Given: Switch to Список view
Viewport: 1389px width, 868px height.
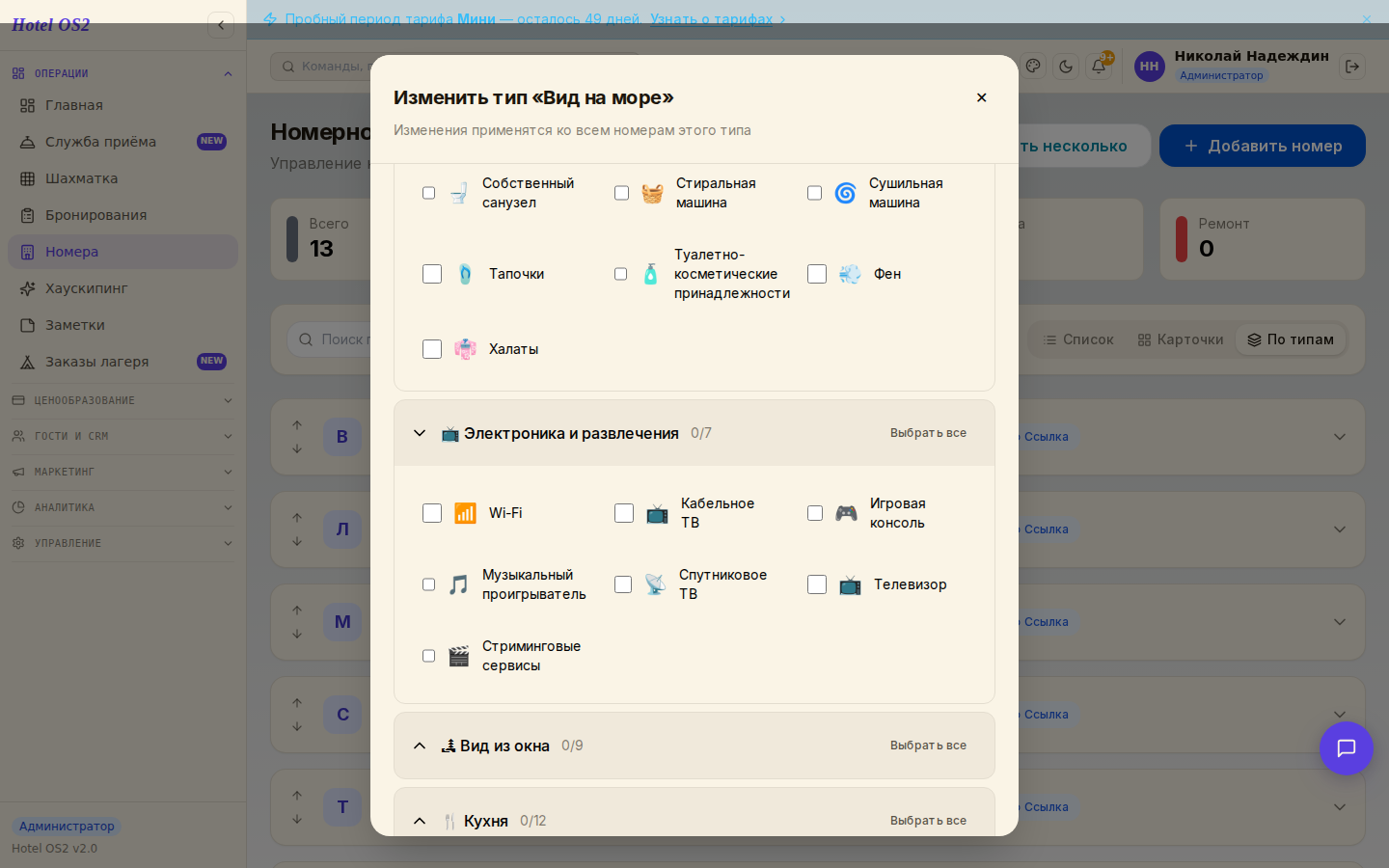Looking at the screenshot, I should coord(1078,339).
